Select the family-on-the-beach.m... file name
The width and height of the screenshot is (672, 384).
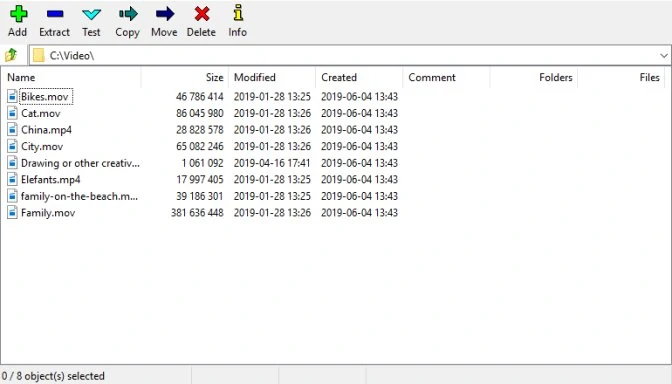[79, 196]
